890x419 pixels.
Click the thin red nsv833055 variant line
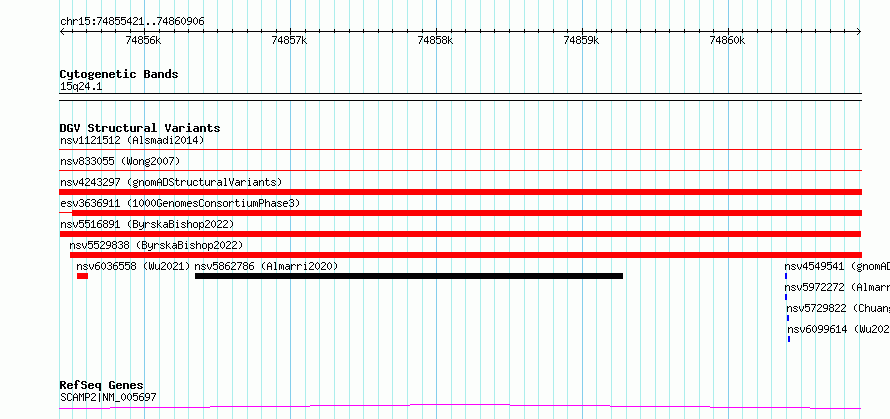pyautogui.click(x=461, y=171)
